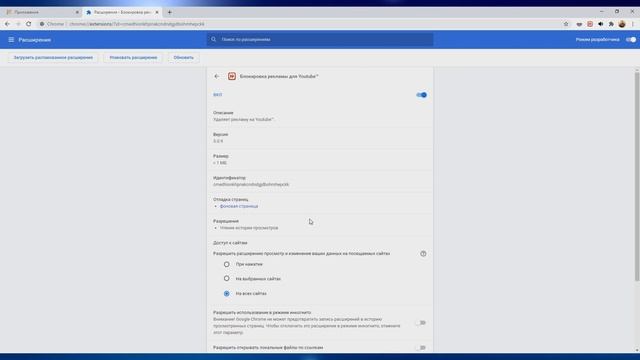640x360 pixels.
Task: Open the profile avatar menu
Action: click(x=622, y=24)
